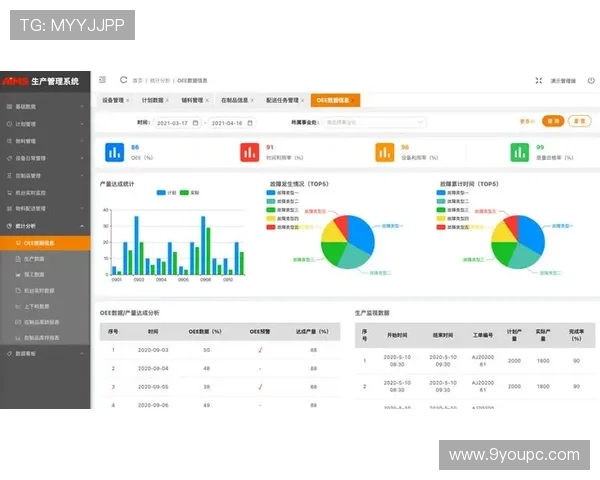Collapse the 统计分析 sidebar section
The image size is (600, 480).
pos(45,226)
